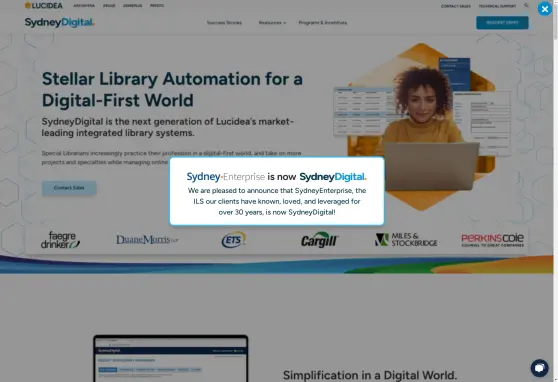Click the Request Demo button
This screenshot has width=558, height=382.
click(x=502, y=22)
